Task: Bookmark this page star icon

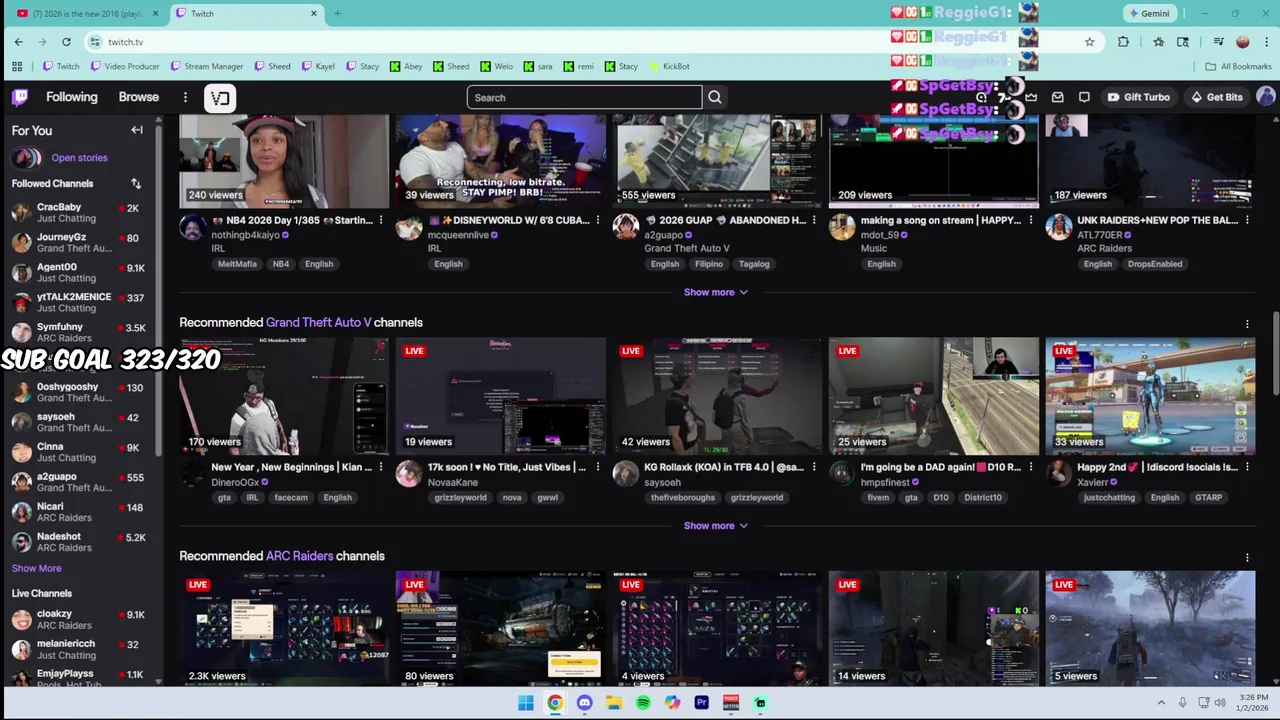Action: point(1089,41)
